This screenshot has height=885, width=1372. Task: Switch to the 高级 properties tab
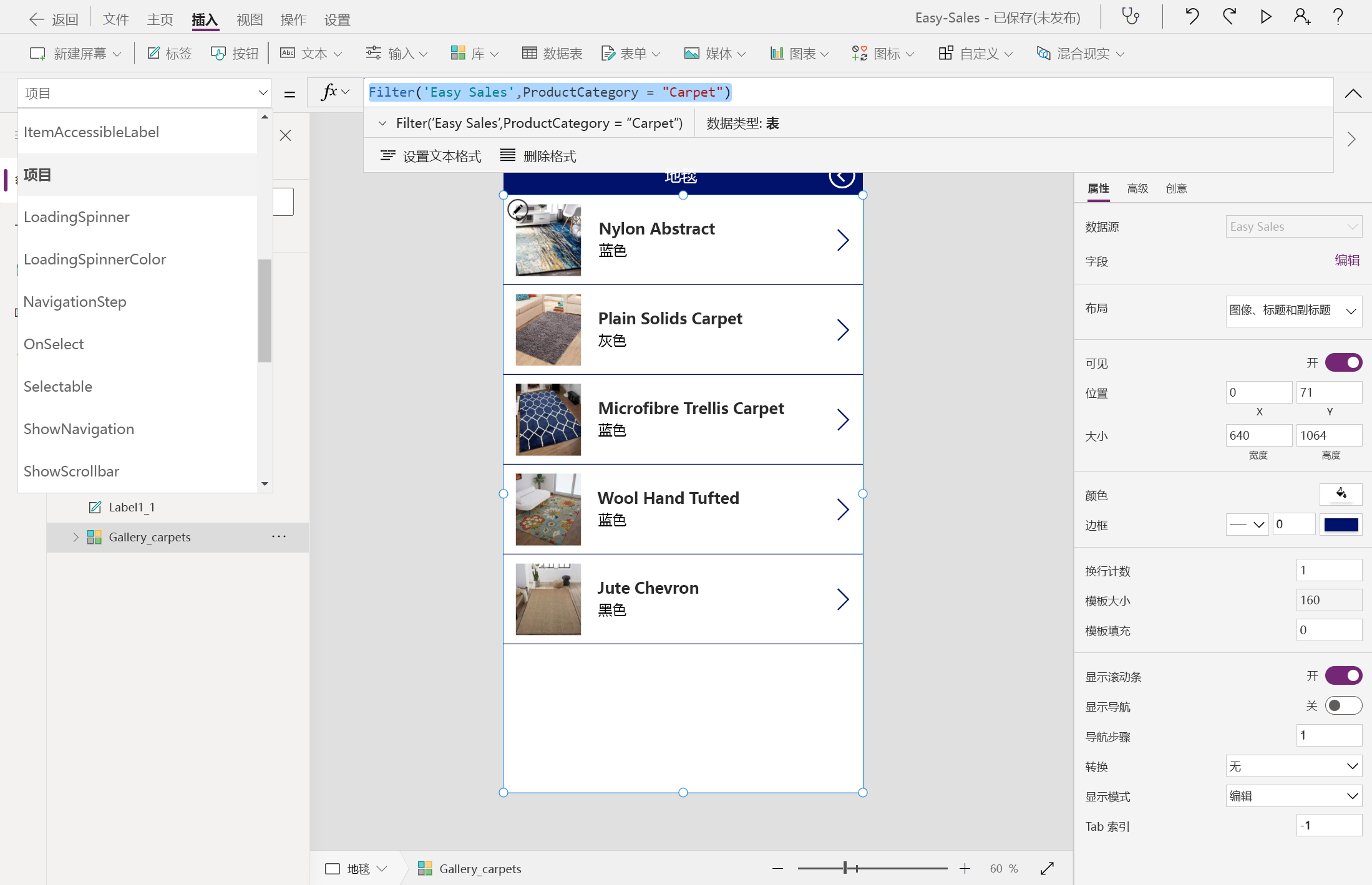(1137, 188)
